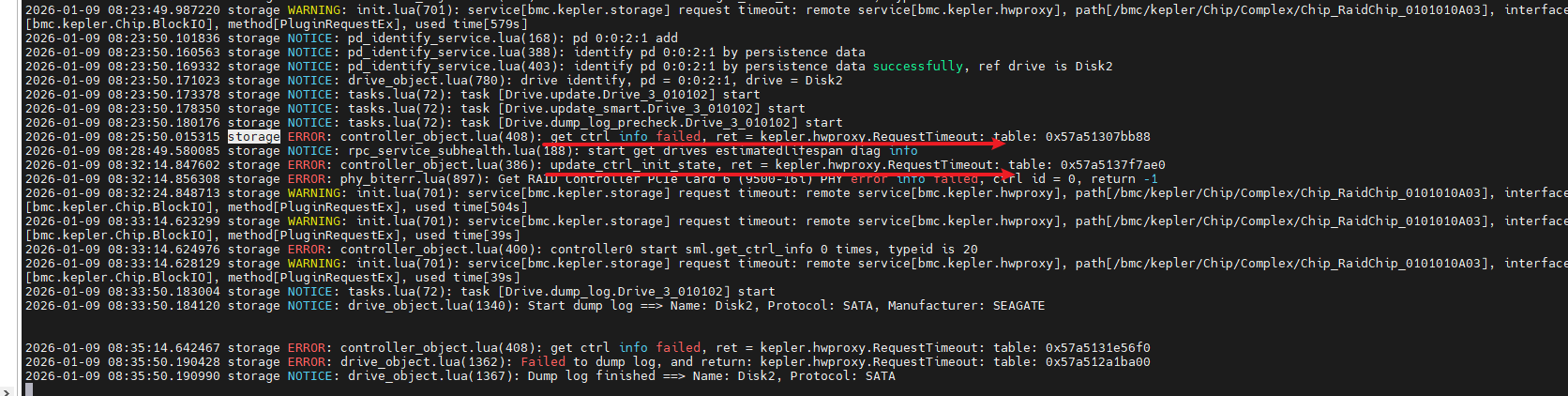1568x396 pixels.
Task: Click the address 0x57a512a1ba00
Action: click(1097, 362)
